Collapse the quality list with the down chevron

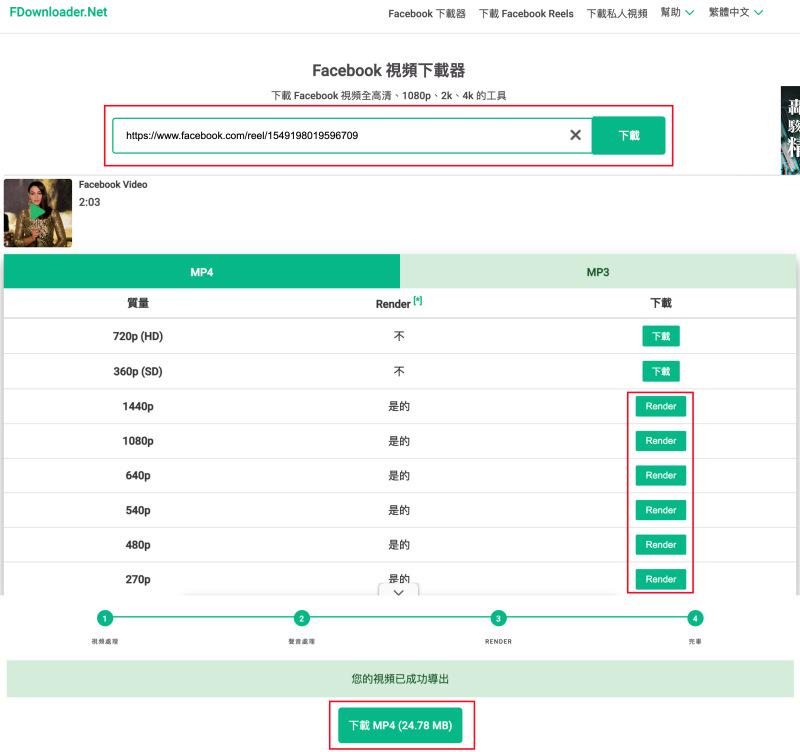tap(398, 592)
